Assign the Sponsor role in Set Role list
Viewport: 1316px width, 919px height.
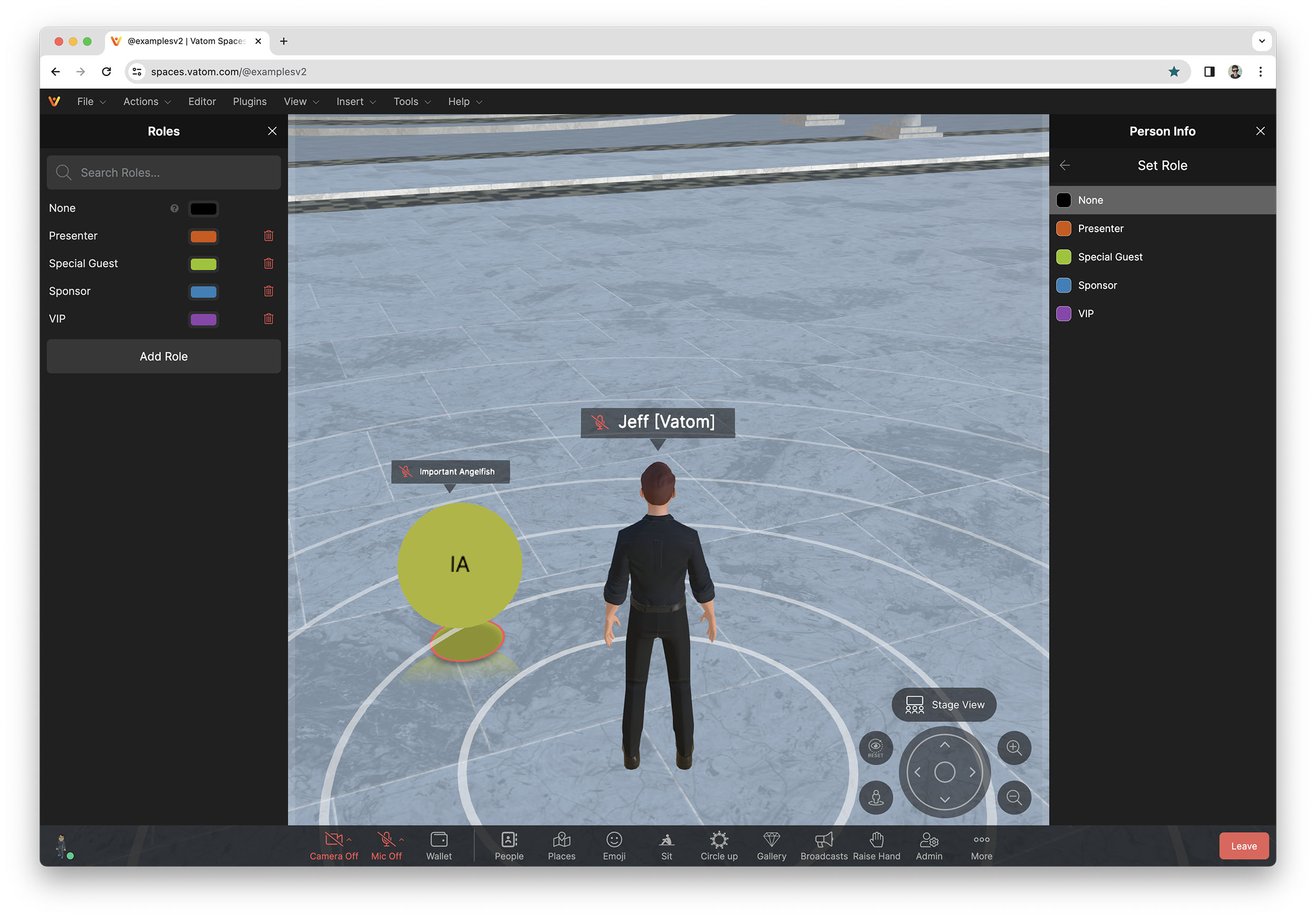[x=1162, y=285]
